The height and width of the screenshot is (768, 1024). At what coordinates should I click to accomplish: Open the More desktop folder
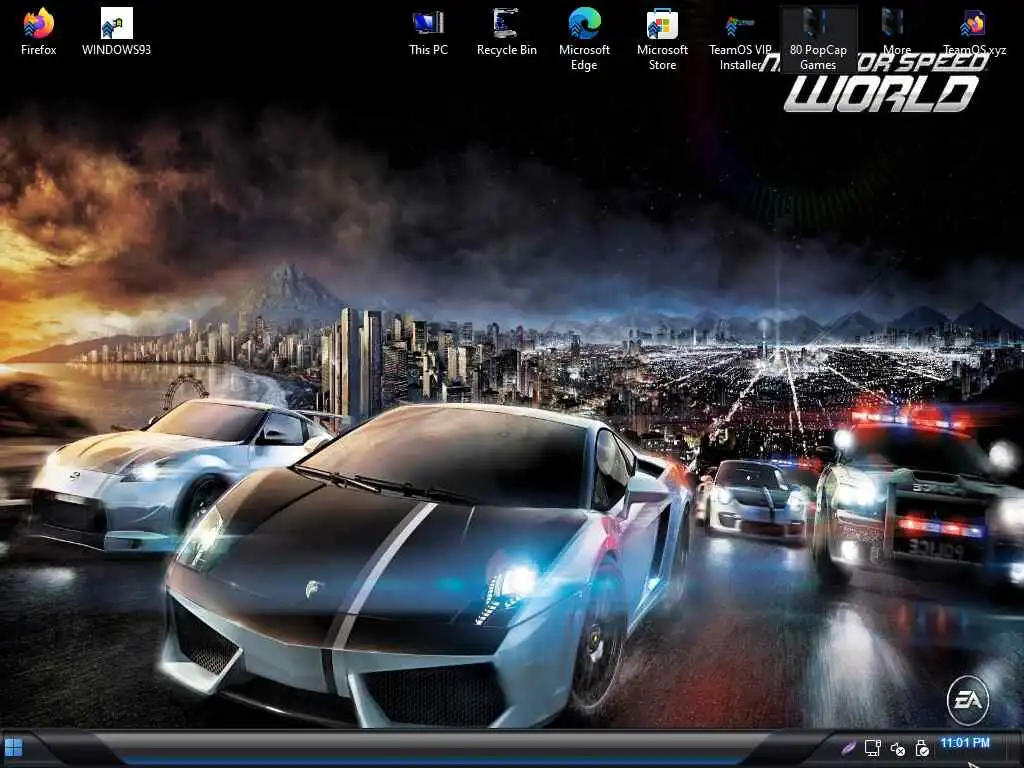pyautogui.click(x=897, y=31)
